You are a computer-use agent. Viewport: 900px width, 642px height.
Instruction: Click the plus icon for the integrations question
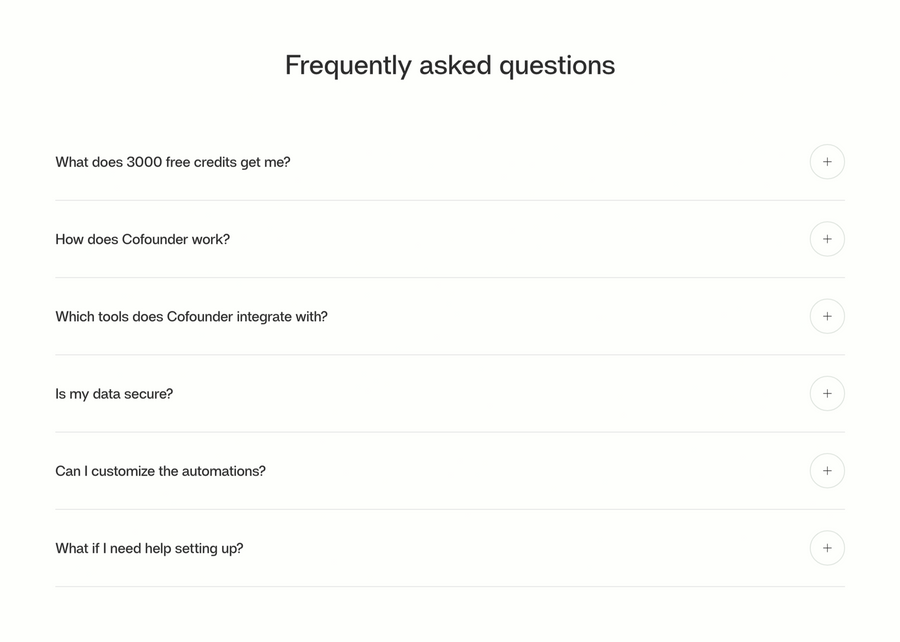pos(827,316)
